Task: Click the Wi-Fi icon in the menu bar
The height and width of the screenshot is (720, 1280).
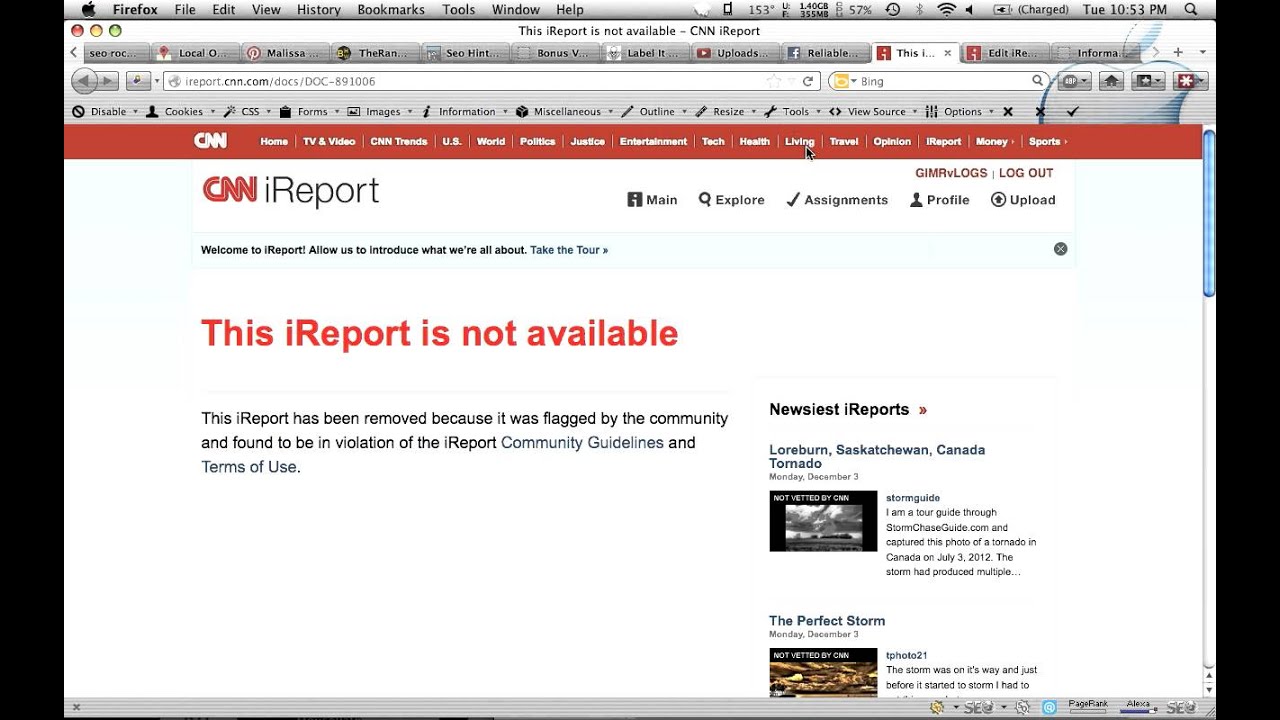Action: (946, 10)
